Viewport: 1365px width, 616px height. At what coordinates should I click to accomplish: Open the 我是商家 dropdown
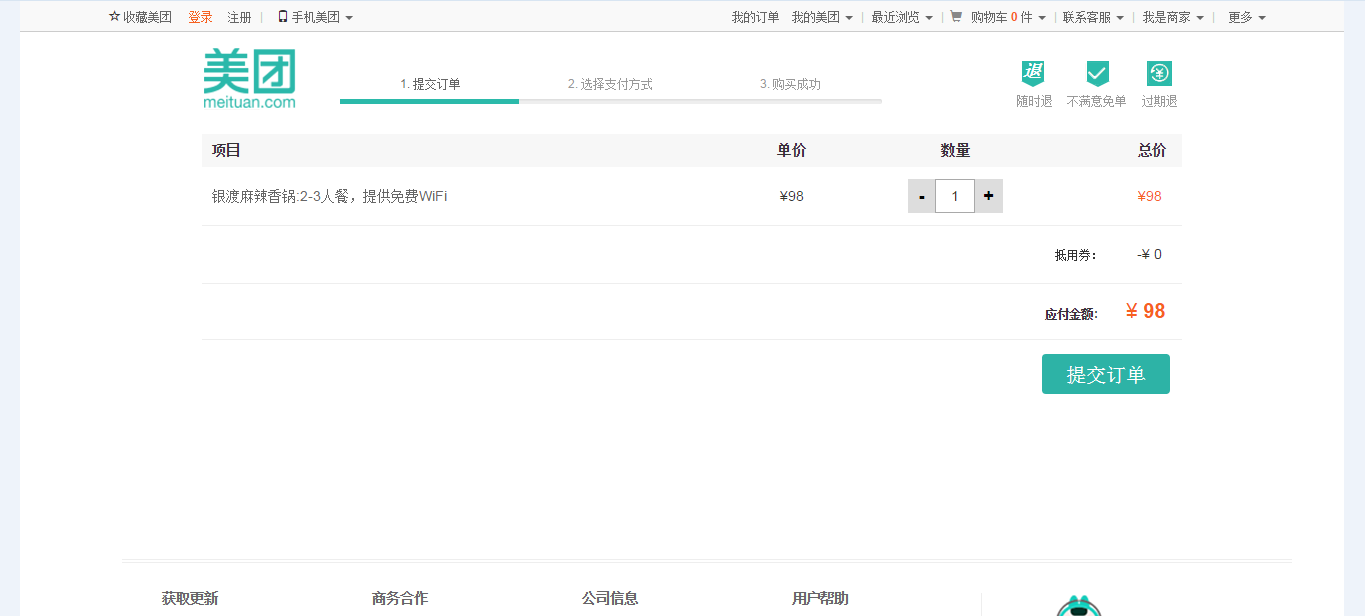(1173, 17)
